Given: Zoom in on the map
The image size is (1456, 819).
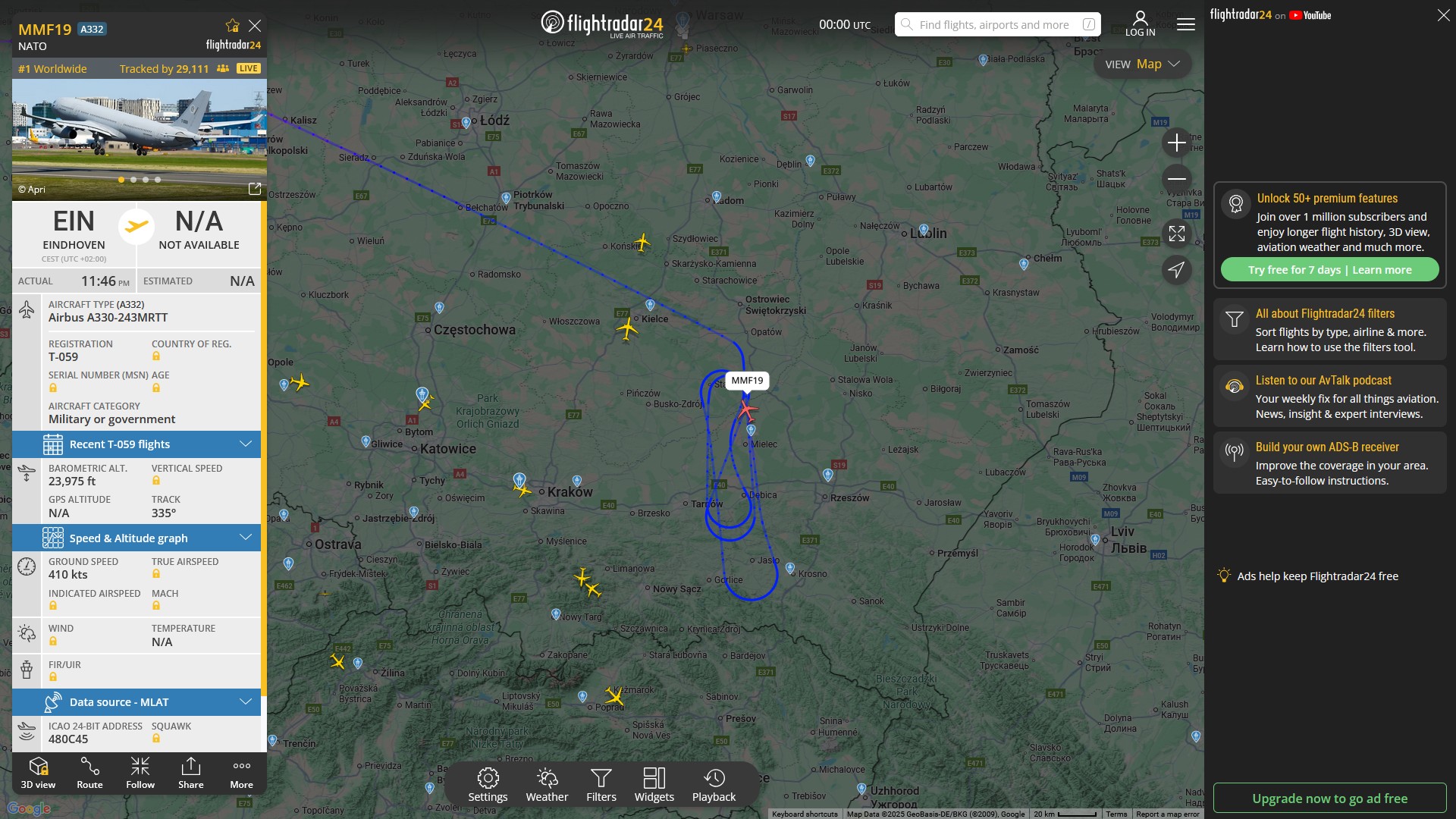Looking at the screenshot, I should [1177, 143].
